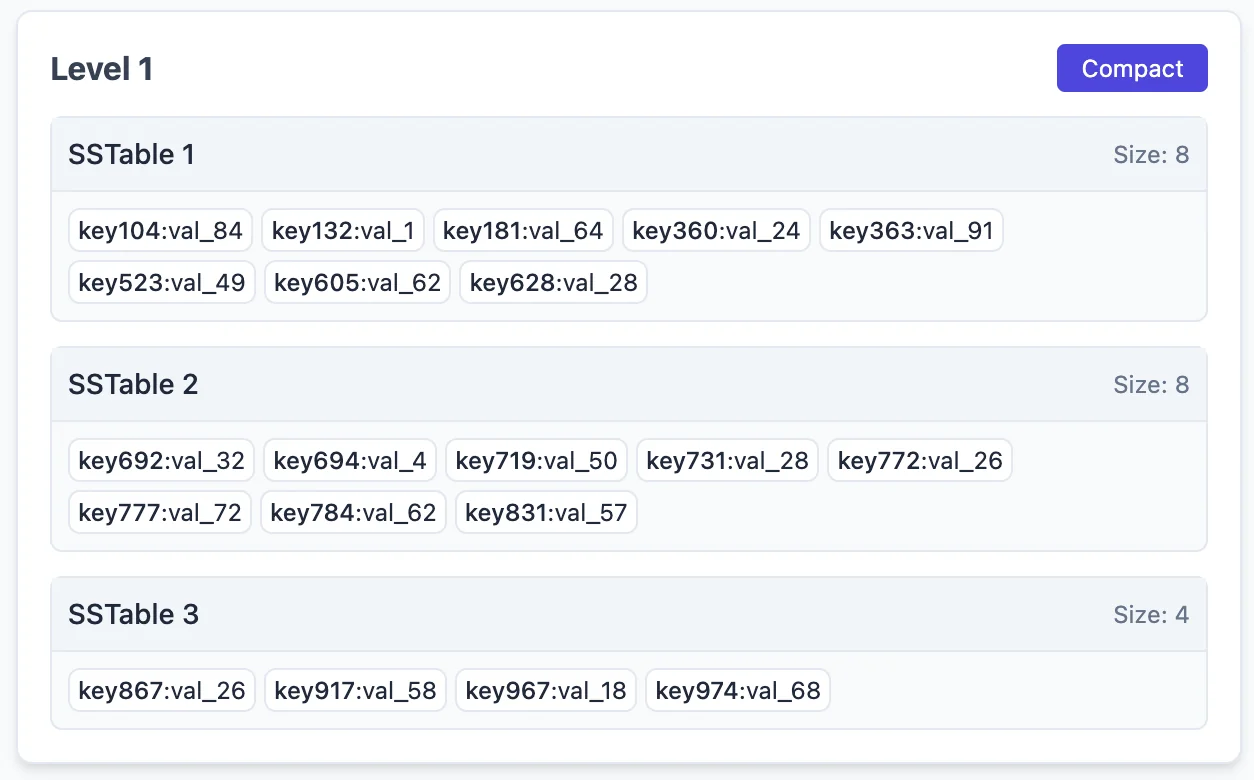Click the key731:val_28 entry

point(727,461)
